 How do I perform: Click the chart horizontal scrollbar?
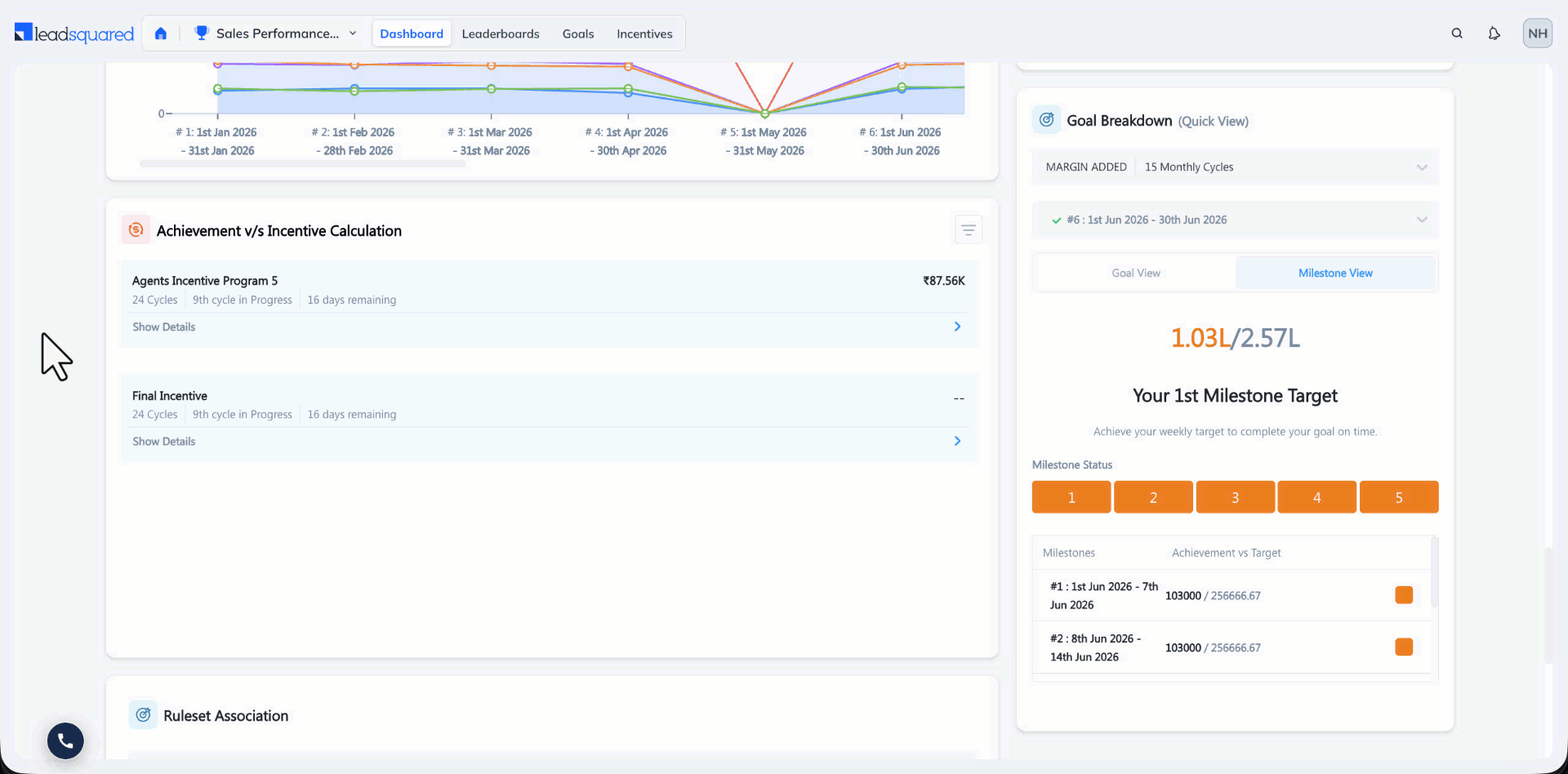tap(302, 164)
